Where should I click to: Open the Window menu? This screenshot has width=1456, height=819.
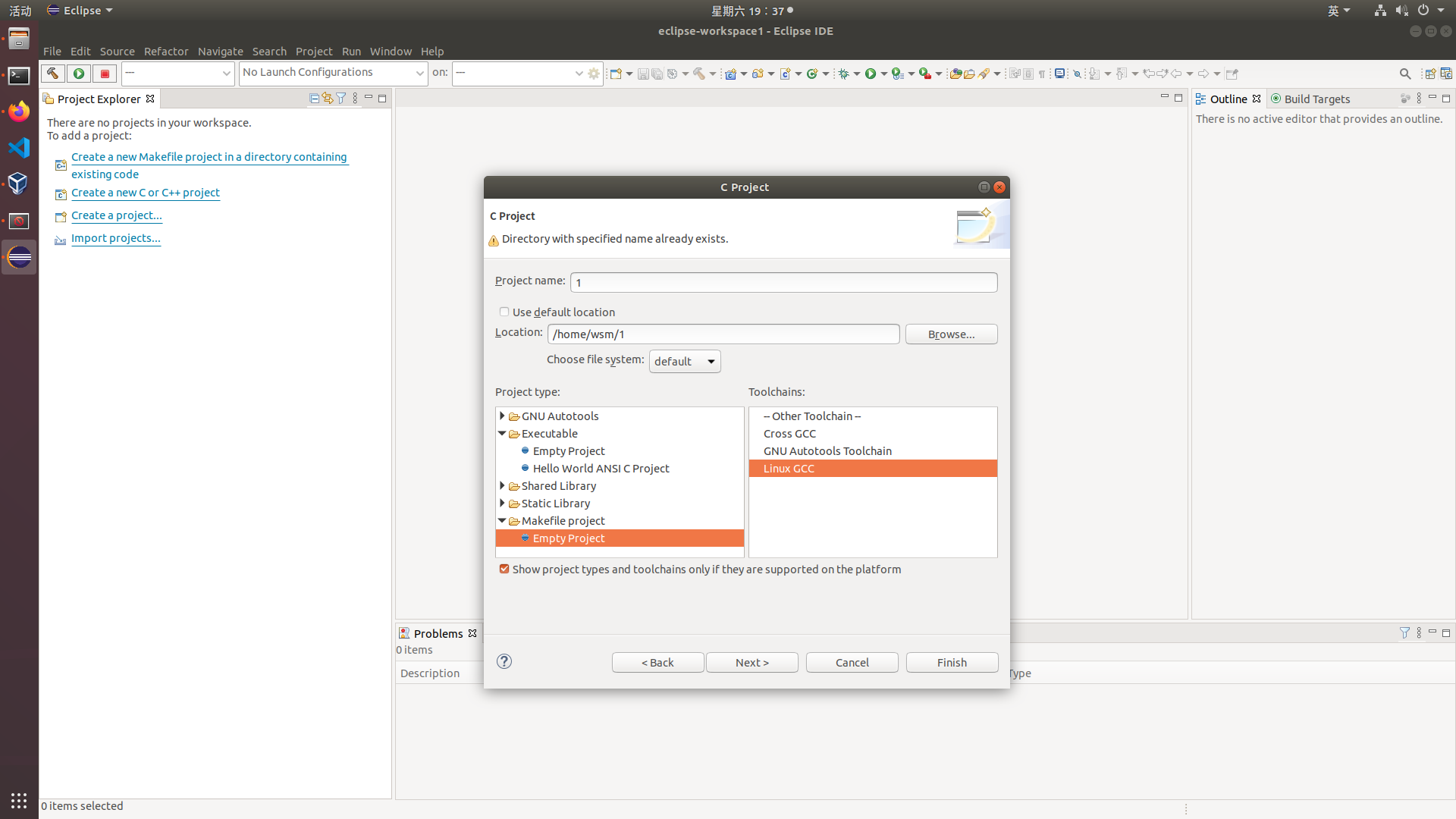click(x=391, y=52)
